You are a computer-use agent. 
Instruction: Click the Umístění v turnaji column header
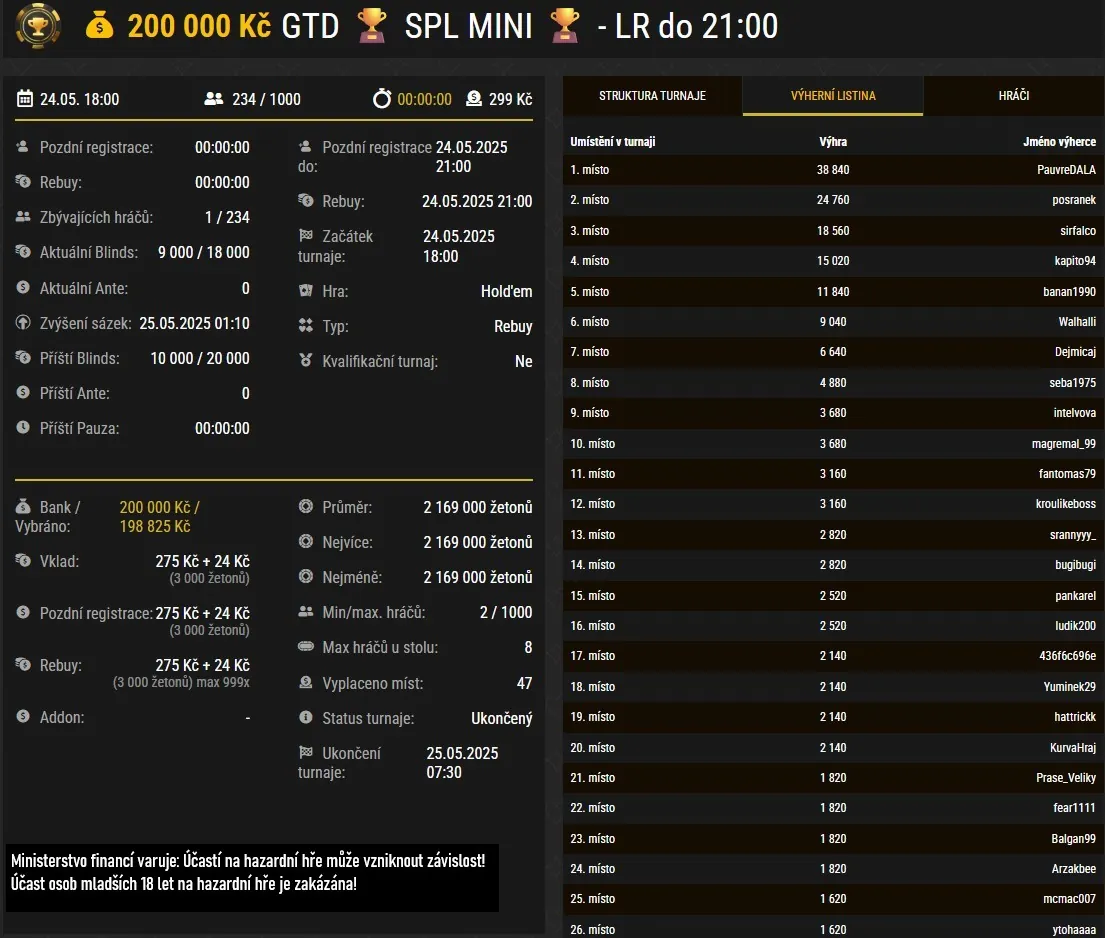(612, 140)
